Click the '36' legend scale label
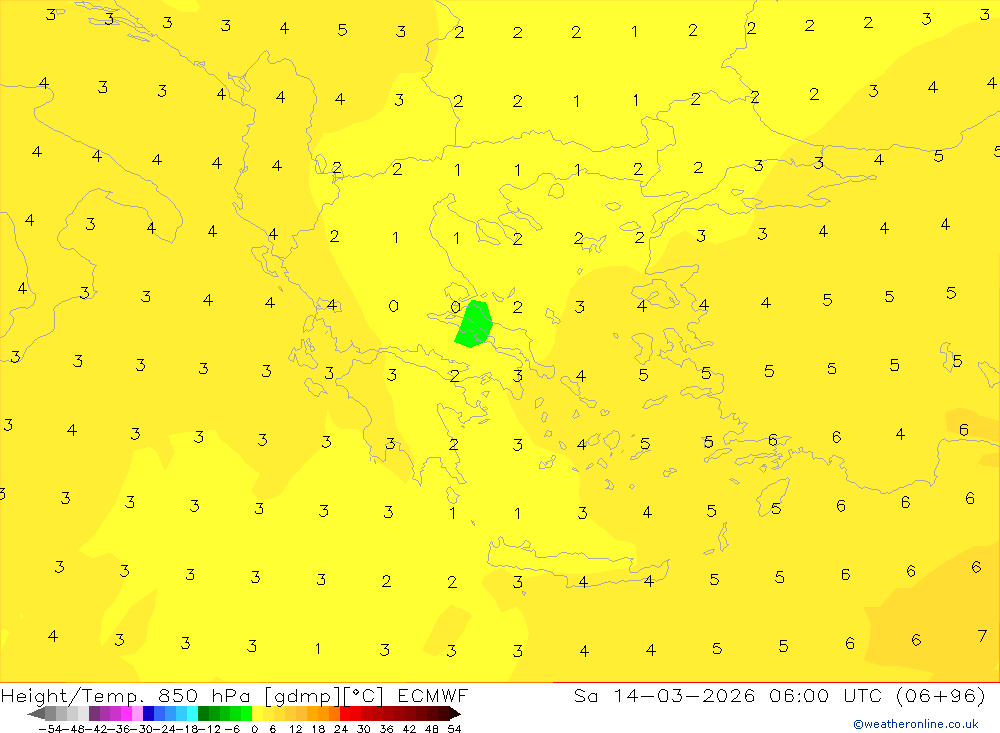This screenshot has width=1000, height=733. (x=386, y=729)
